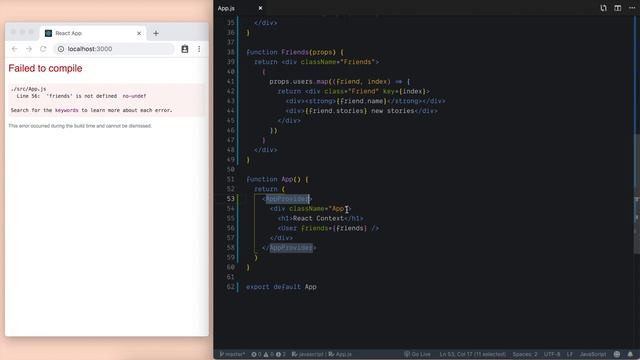Viewport: 640px width, 360px height.
Task: Click 'React Context' heading text on line 55
Action: [318, 218]
